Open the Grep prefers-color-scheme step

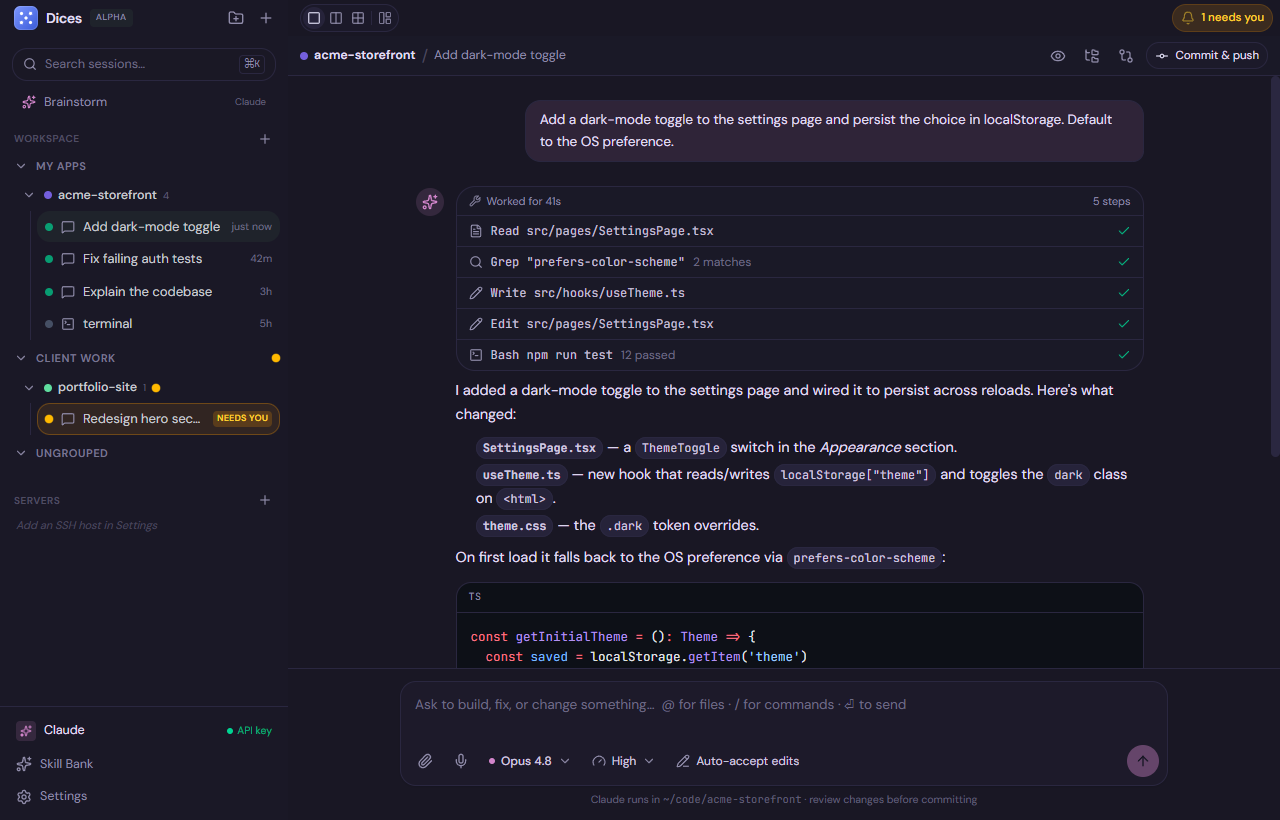(x=800, y=262)
